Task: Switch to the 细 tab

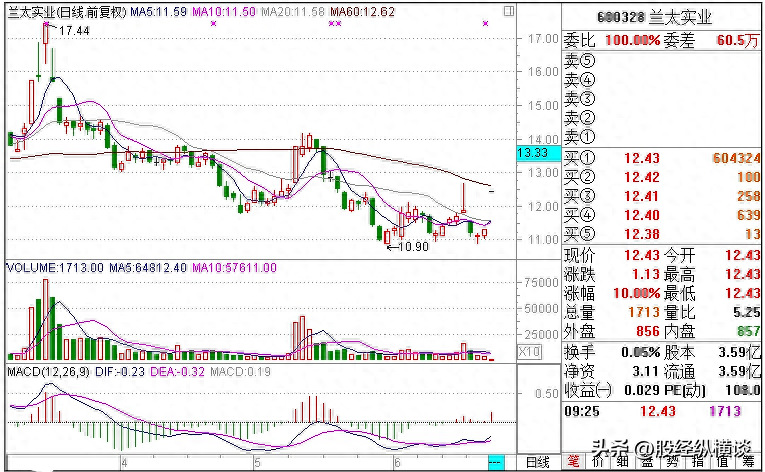Action: coord(623,462)
